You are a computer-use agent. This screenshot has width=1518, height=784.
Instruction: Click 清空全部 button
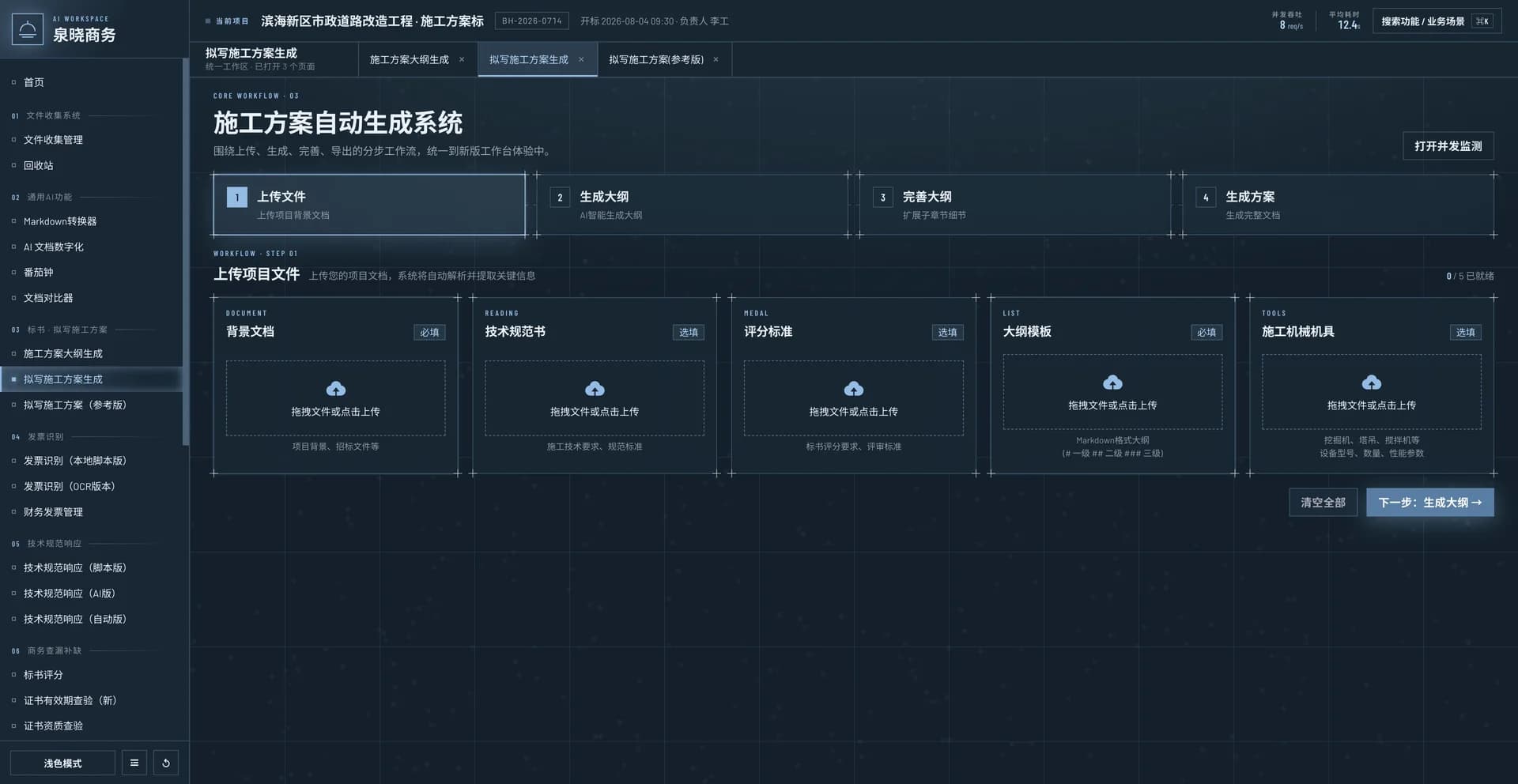(x=1323, y=503)
